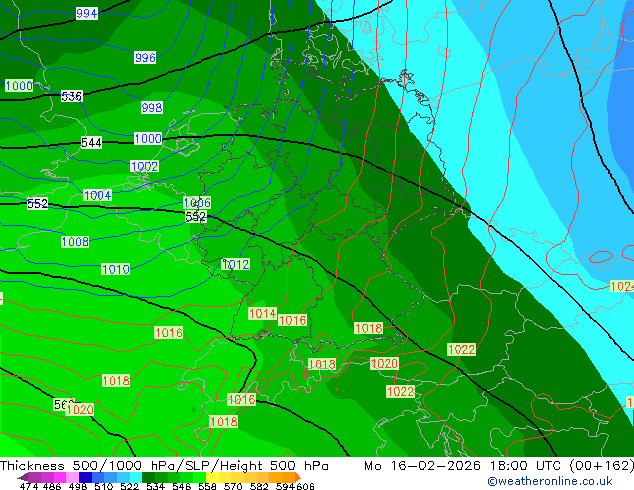Click the 998 isobar label
Viewport: 634px width, 490px height.
[x=152, y=108]
